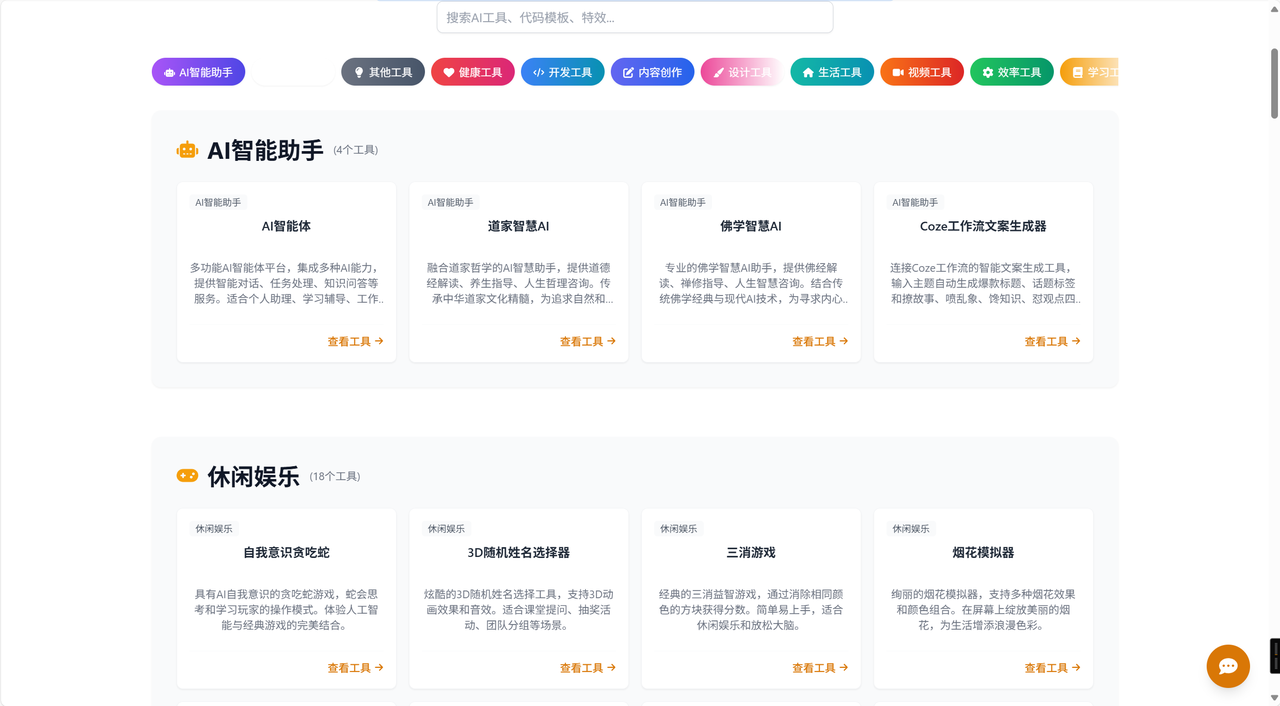Focus the 搜索AI工具 search field
This screenshot has width=1280, height=706.
(x=635, y=17)
